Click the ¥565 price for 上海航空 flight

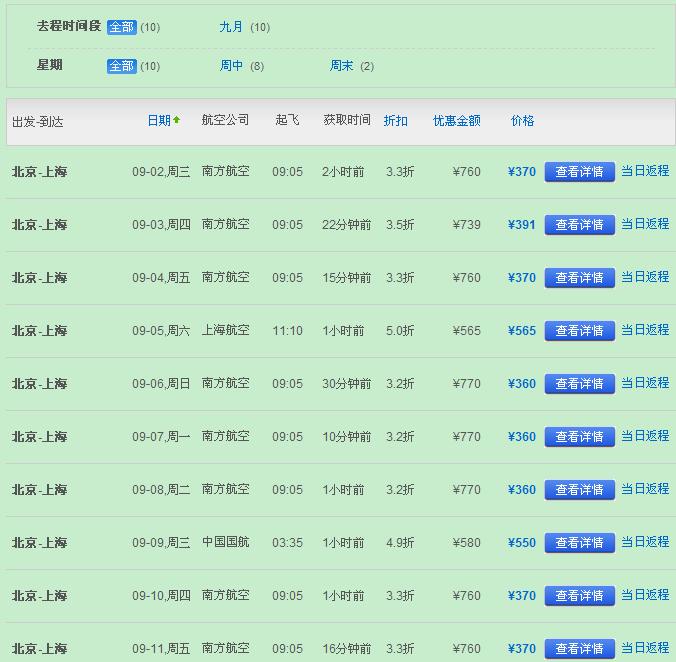522,331
